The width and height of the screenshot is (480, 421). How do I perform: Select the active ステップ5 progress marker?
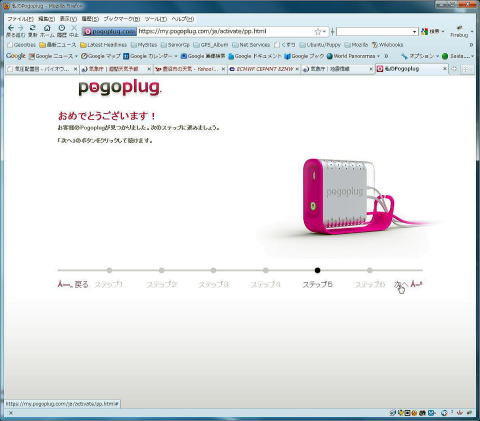pos(317,270)
